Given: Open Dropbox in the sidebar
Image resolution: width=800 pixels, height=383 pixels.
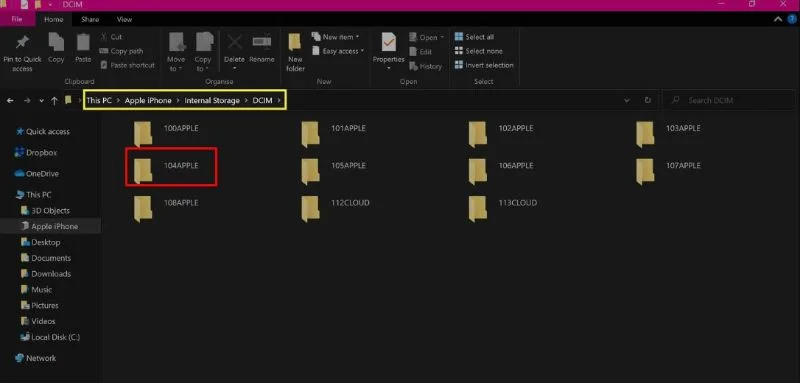Looking at the screenshot, I should tap(36, 152).
